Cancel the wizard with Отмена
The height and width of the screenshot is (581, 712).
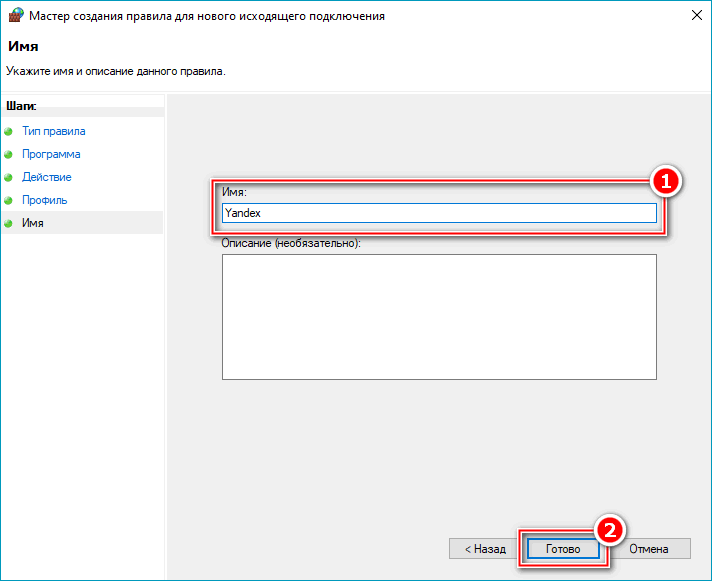pos(647,549)
